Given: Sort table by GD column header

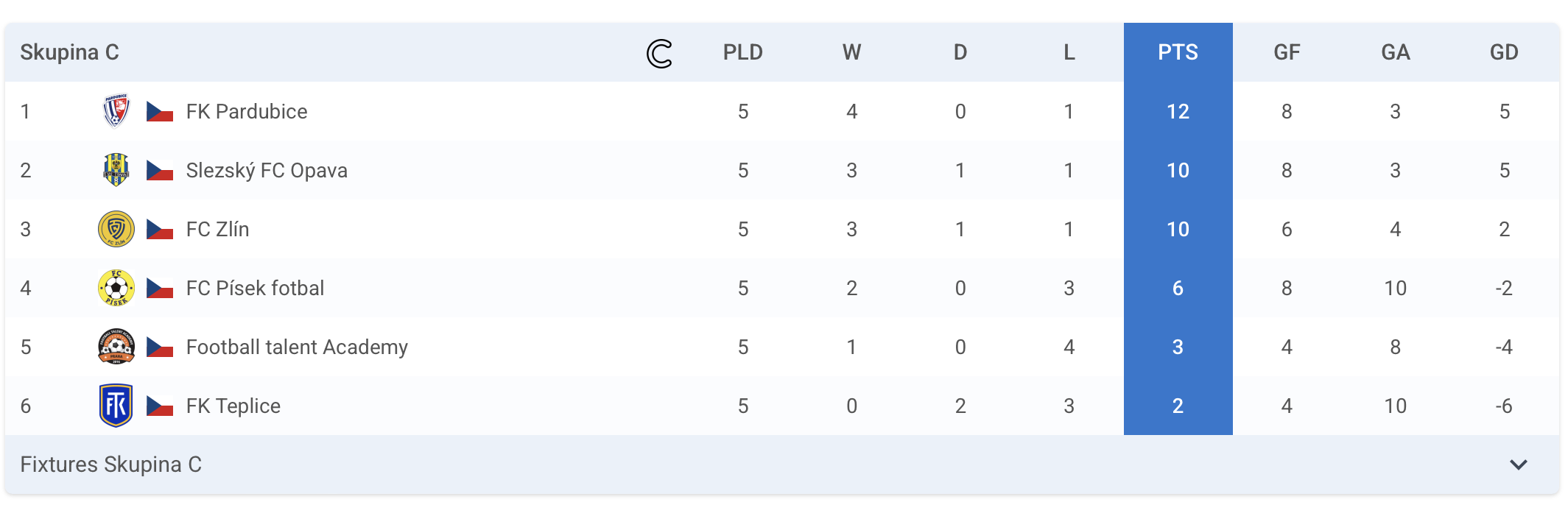Looking at the screenshot, I should pos(1504,52).
